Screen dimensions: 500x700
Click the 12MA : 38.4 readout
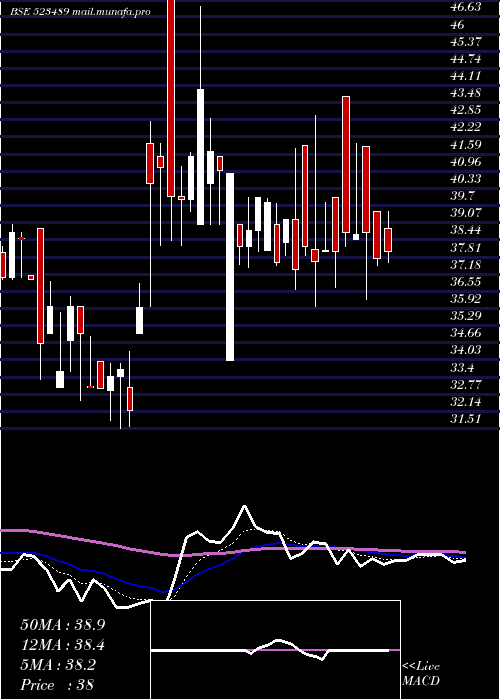[x=63, y=645]
